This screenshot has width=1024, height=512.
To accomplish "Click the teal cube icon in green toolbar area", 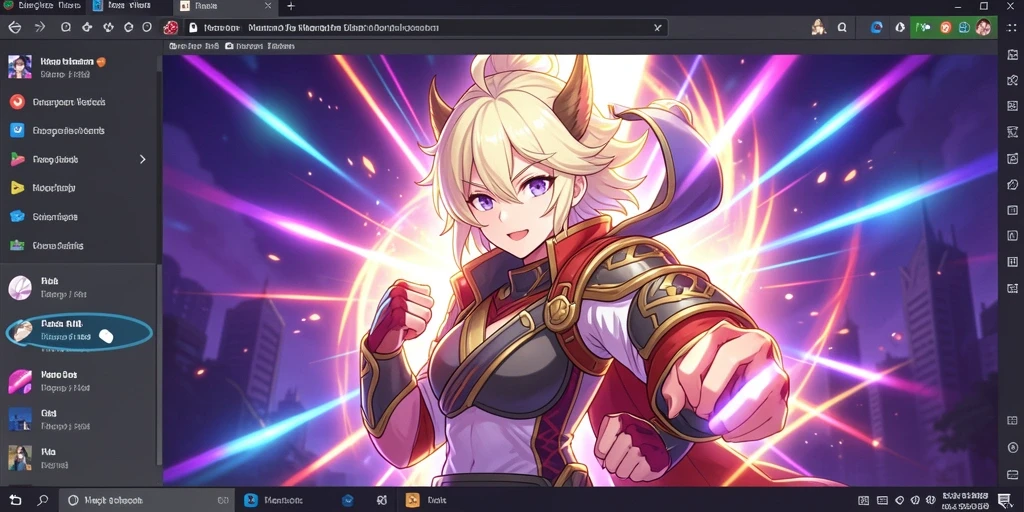I will coord(964,27).
